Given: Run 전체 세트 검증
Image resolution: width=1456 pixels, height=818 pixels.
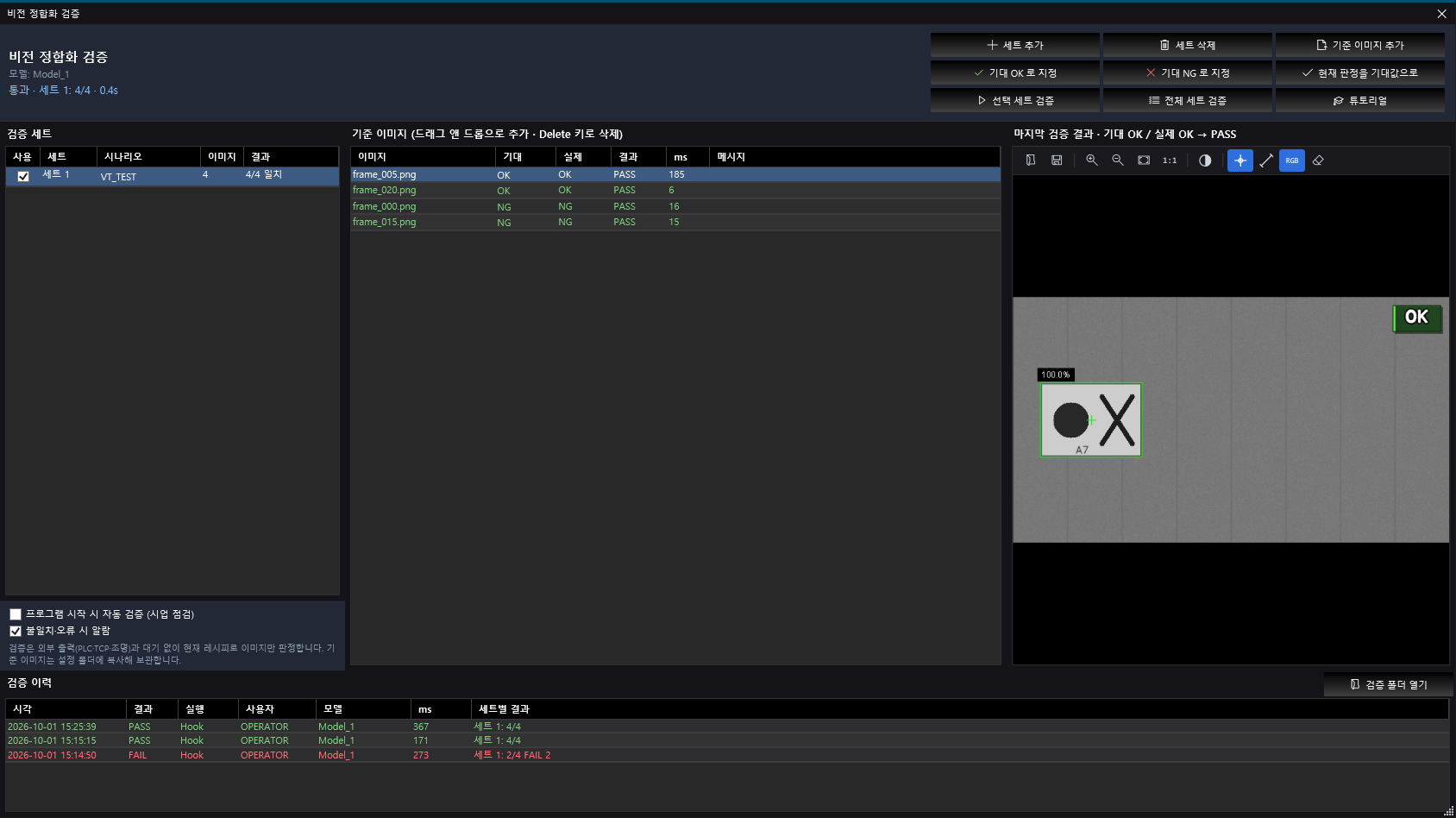Looking at the screenshot, I should pos(1188,101).
